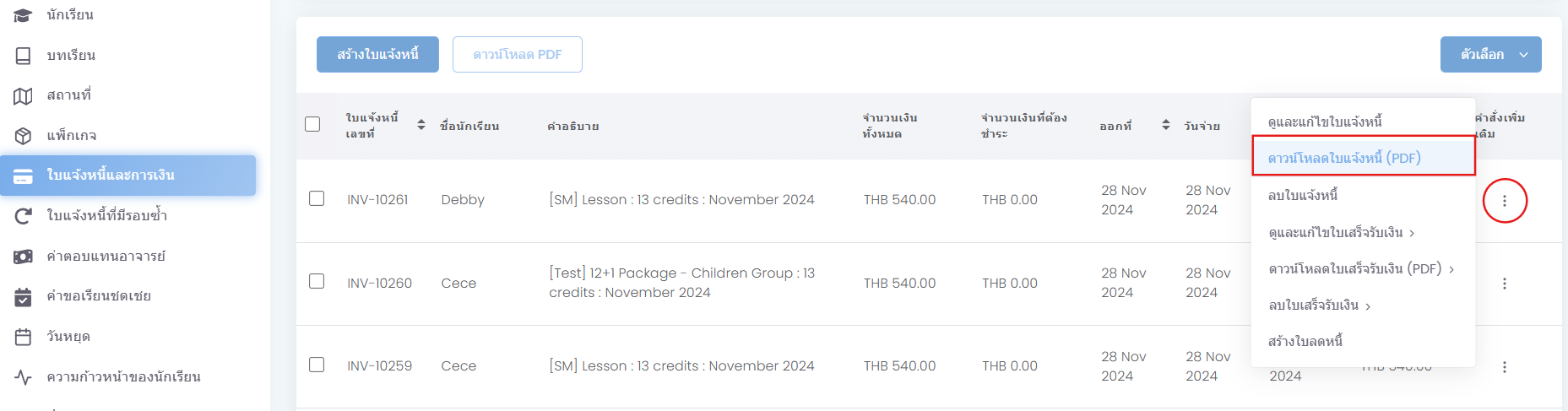
Task: Click the lessons tablet icon in sidebar
Action: [x=23, y=56]
